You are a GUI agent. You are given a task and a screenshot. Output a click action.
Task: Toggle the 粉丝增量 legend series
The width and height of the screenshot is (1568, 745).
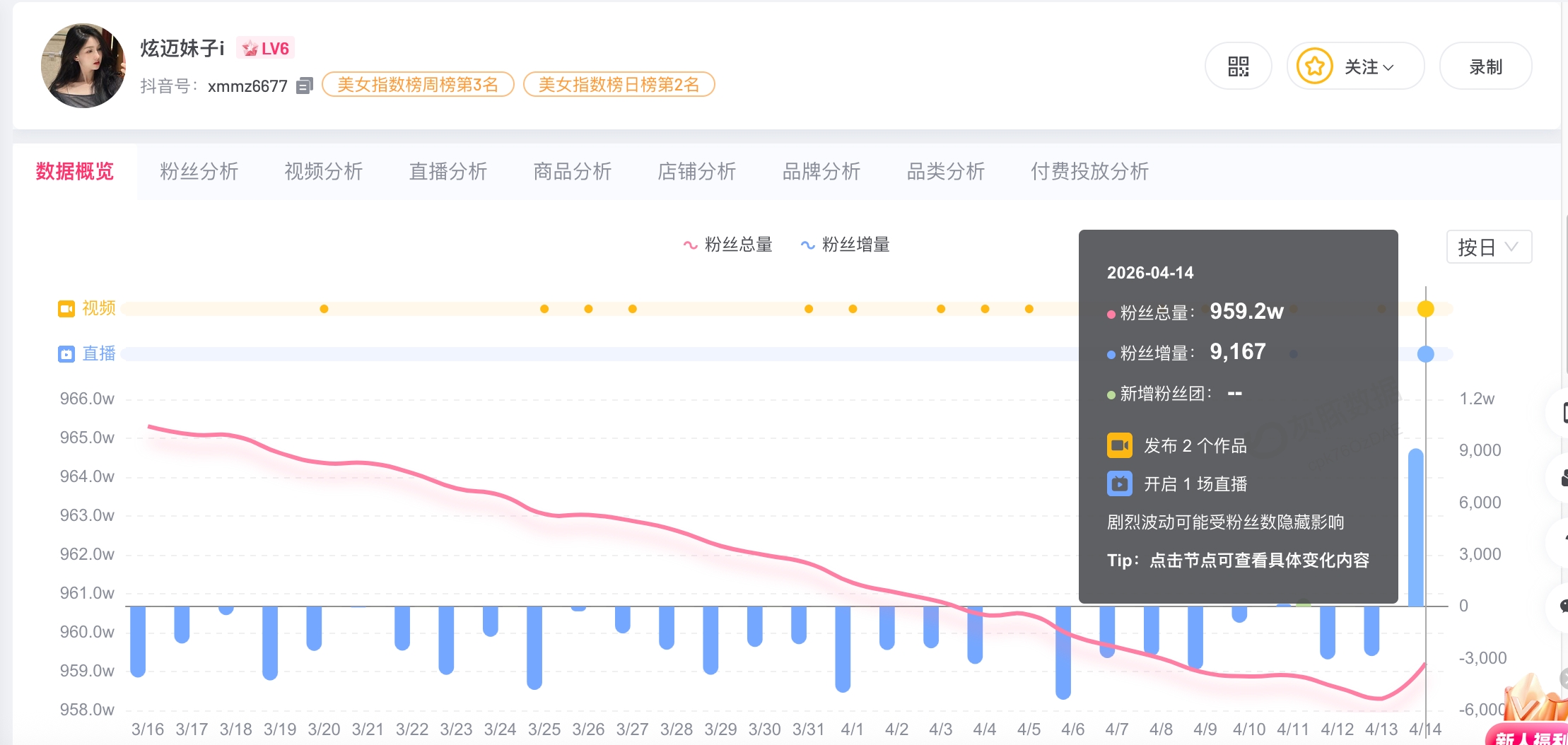coord(845,245)
